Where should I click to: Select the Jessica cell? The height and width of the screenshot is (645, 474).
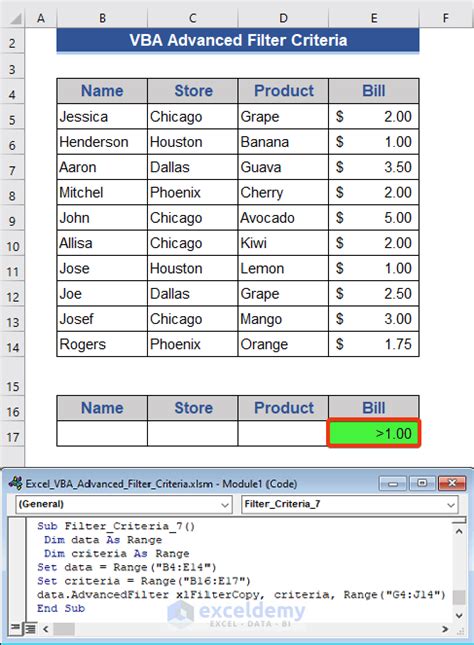coord(102,116)
